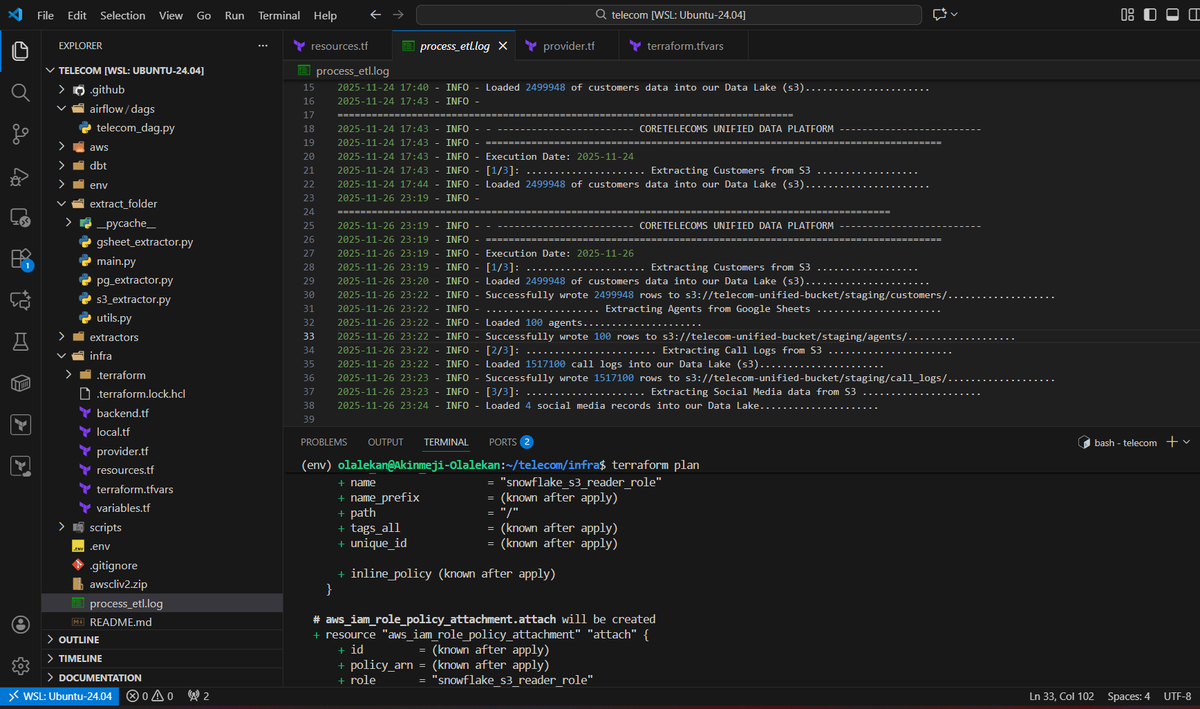The image size is (1200, 709).
Task: Expand the OUTLINE section
Action: [78, 639]
